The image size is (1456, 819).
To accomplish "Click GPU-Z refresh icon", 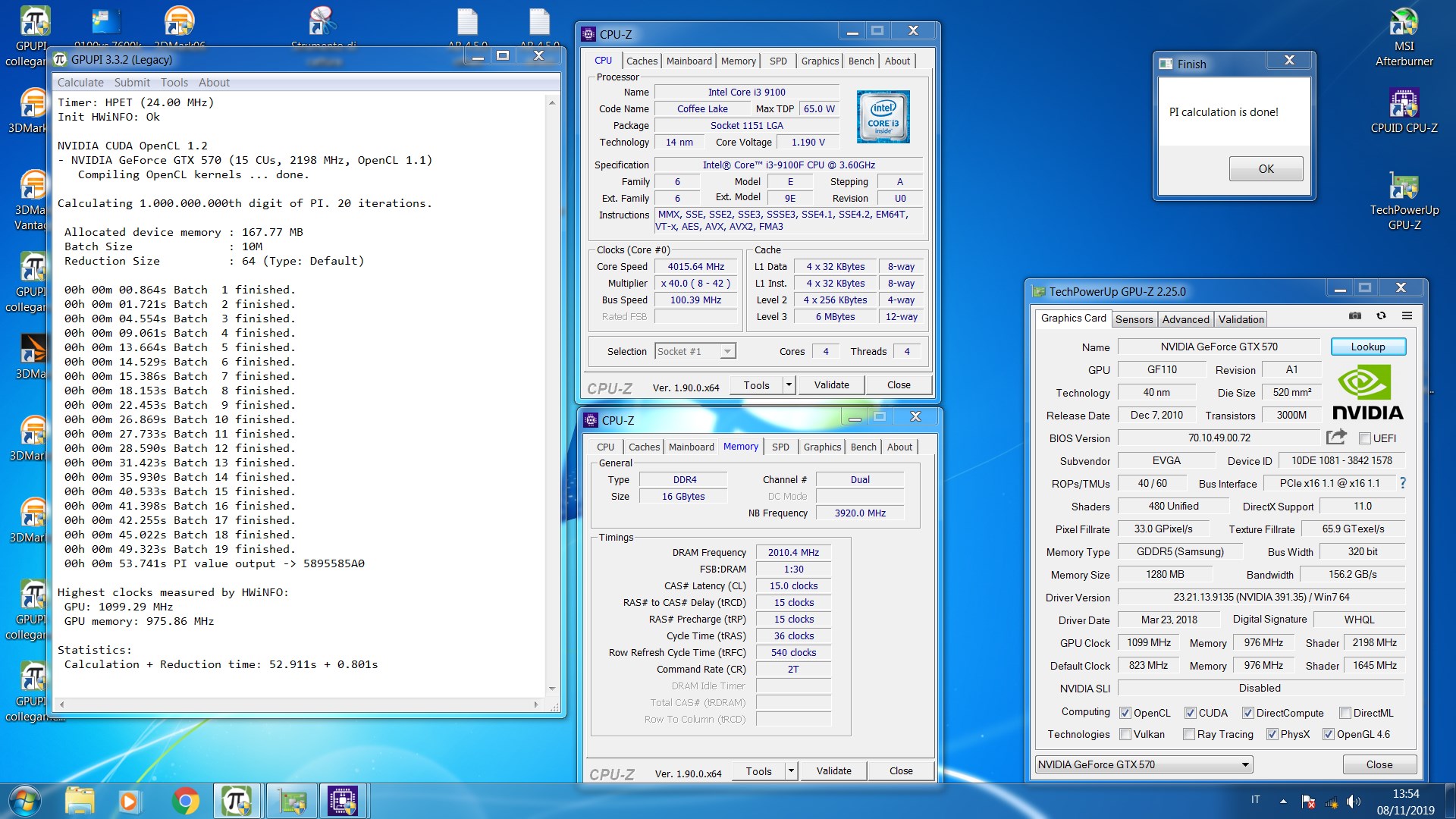I will coord(1381,316).
